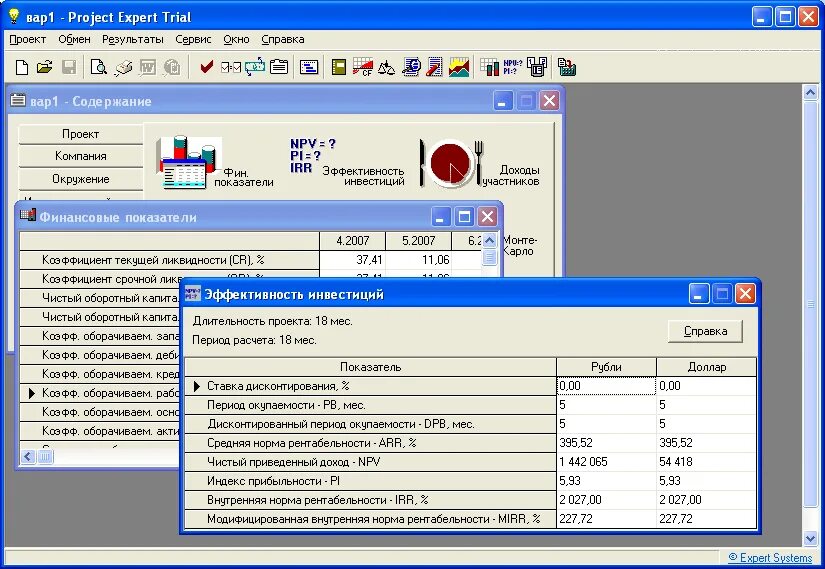Open the balance scales icon
Viewport: 825px width, 569px height.
(x=387, y=67)
